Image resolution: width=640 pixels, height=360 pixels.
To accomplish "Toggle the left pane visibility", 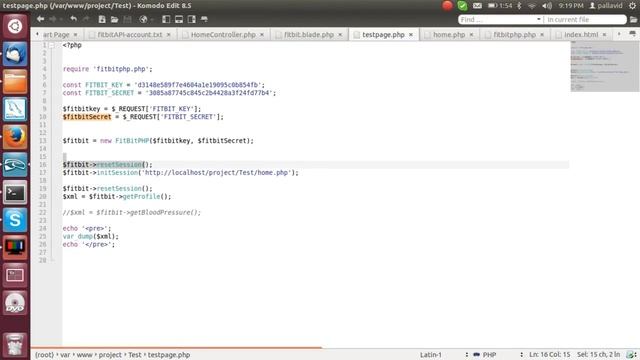I will pos(166,19).
